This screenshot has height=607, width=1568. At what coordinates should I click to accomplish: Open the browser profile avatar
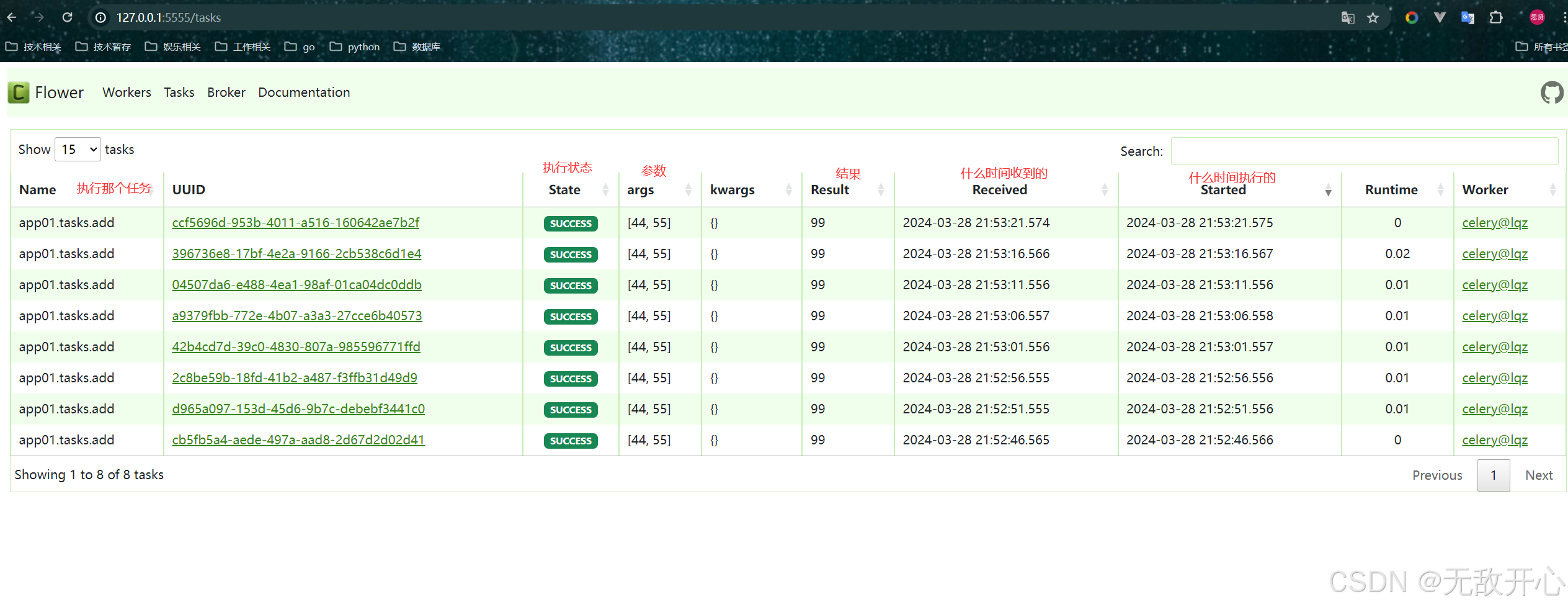tap(1537, 17)
